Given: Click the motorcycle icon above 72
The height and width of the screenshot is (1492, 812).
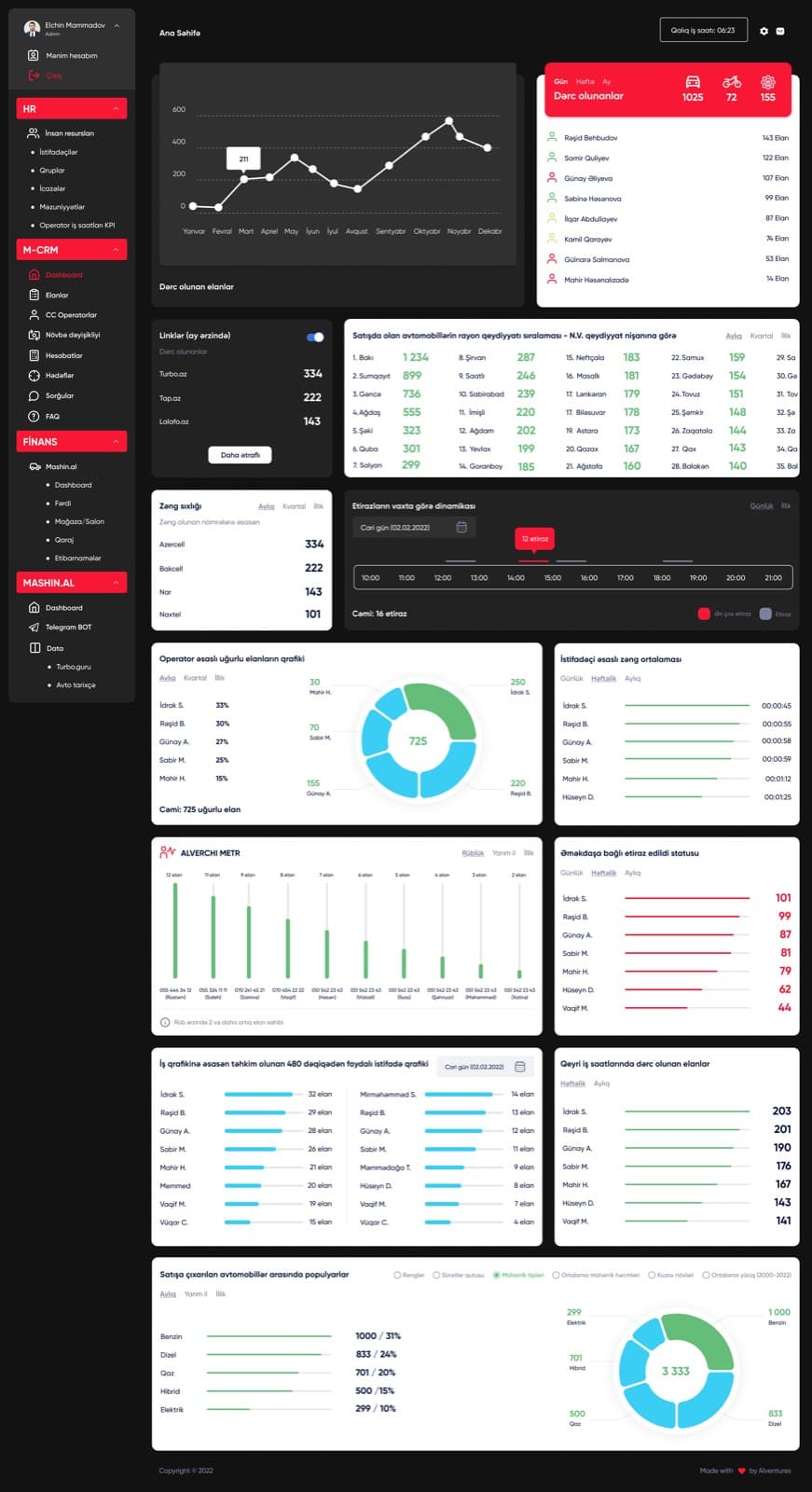Looking at the screenshot, I should tap(732, 82).
